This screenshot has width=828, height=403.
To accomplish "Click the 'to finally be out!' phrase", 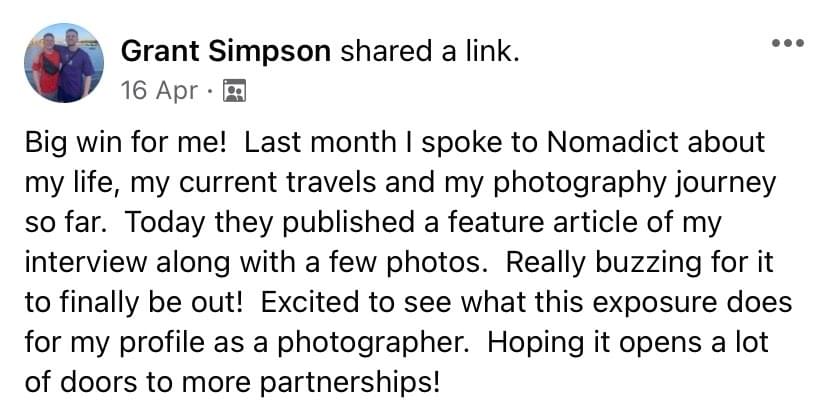I will tap(133, 303).
